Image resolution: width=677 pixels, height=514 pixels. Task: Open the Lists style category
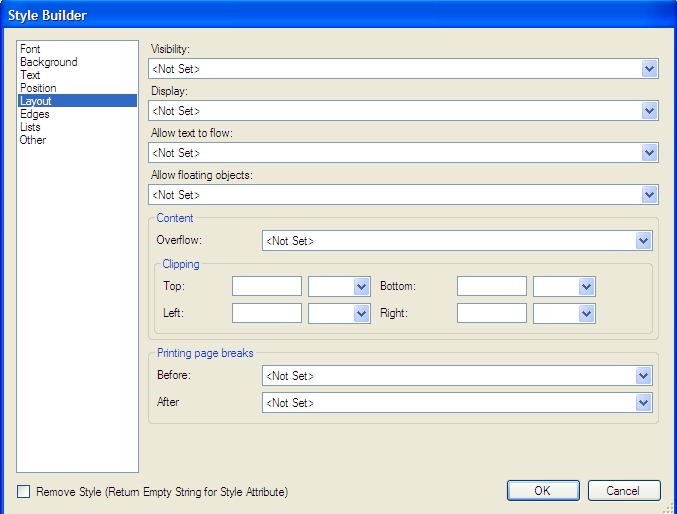pos(32,127)
